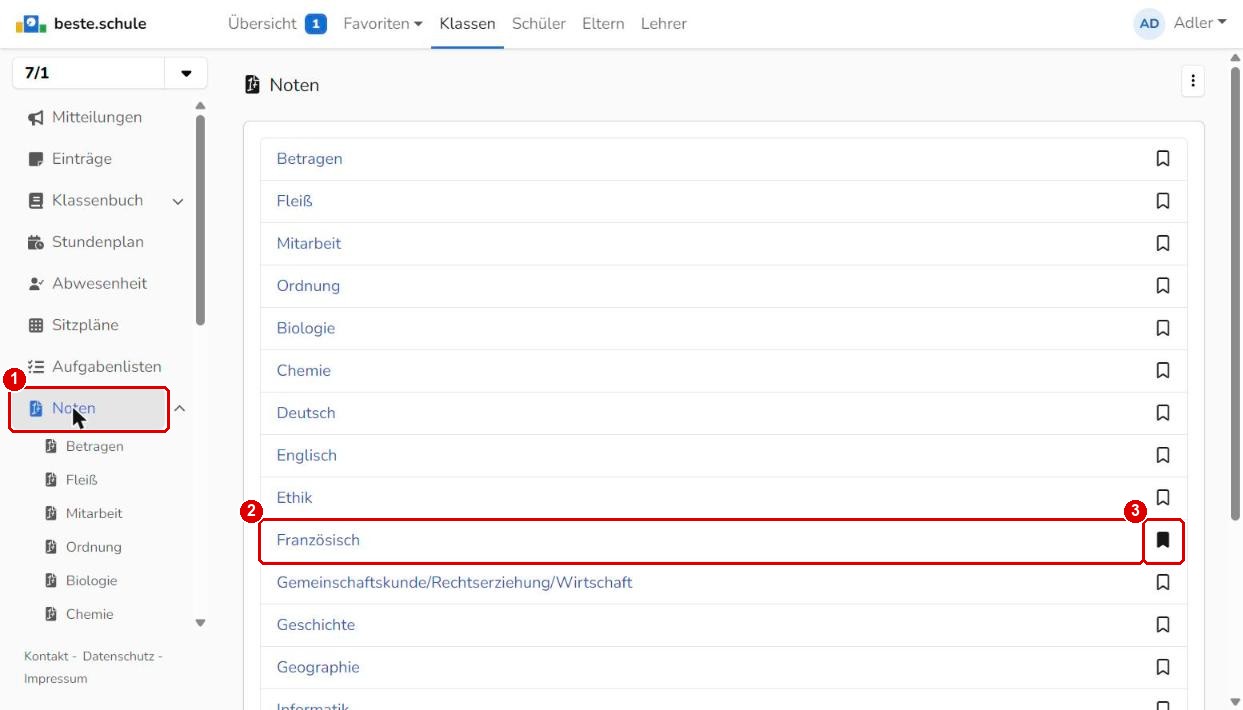Click the book icon beside Klassenbuch
This screenshot has height=710, width=1243.
[x=36, y=201]
